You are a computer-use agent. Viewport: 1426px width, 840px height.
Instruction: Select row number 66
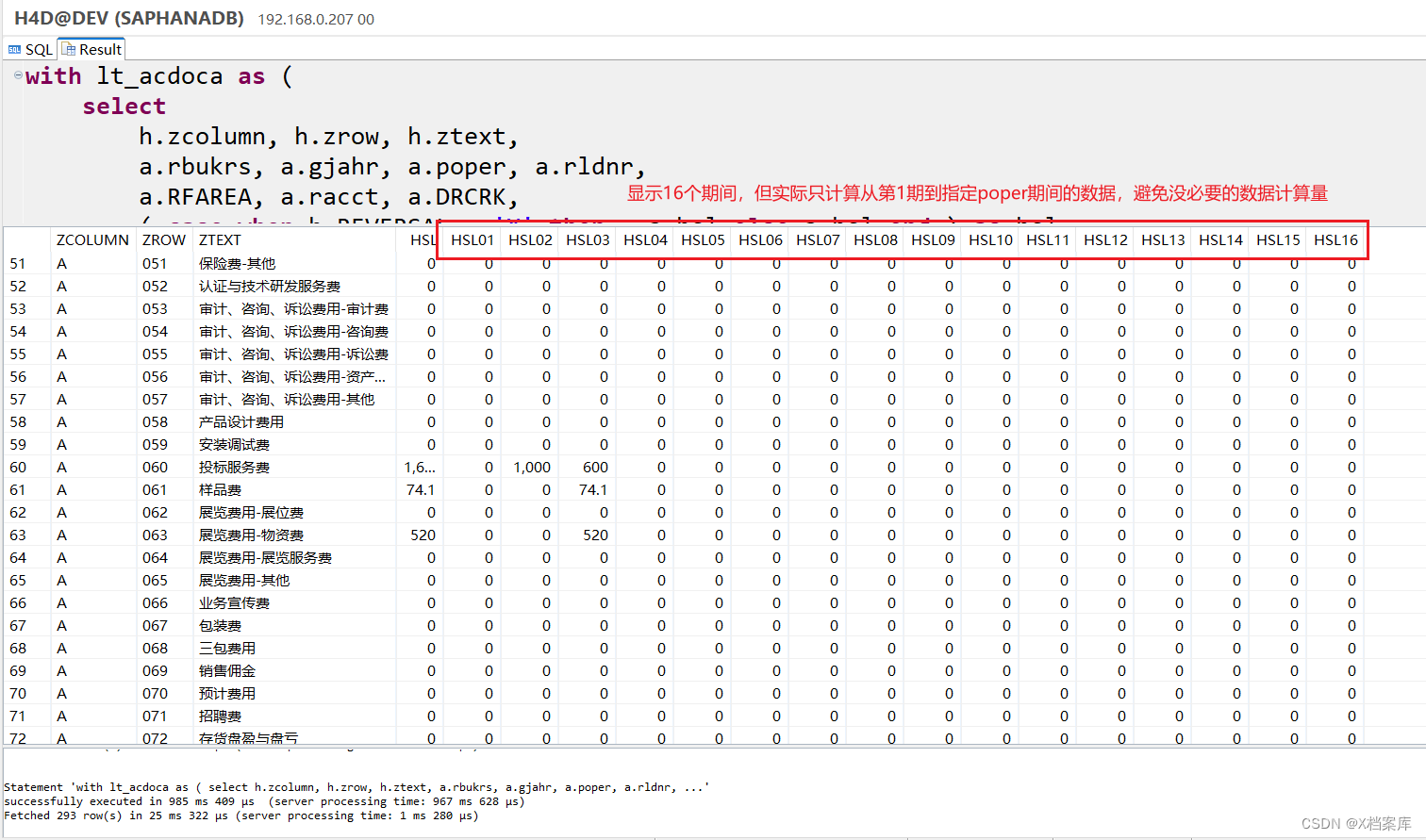pos(18,602)
